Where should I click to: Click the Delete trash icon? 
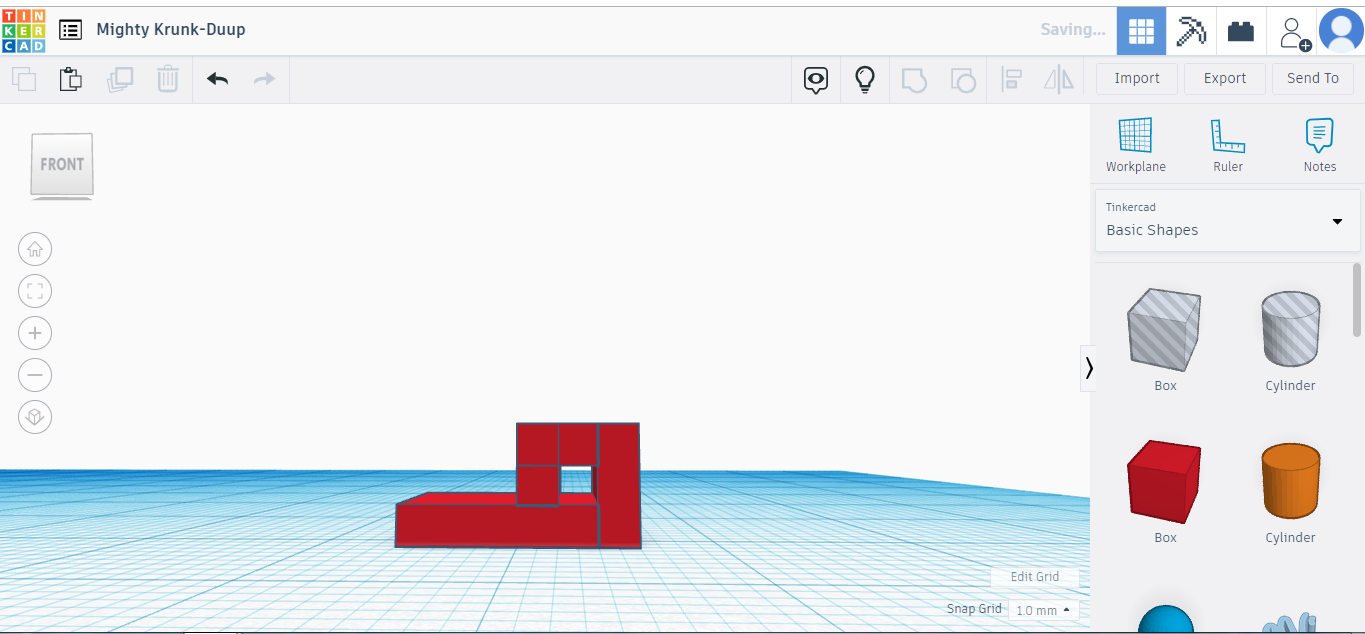168,79
